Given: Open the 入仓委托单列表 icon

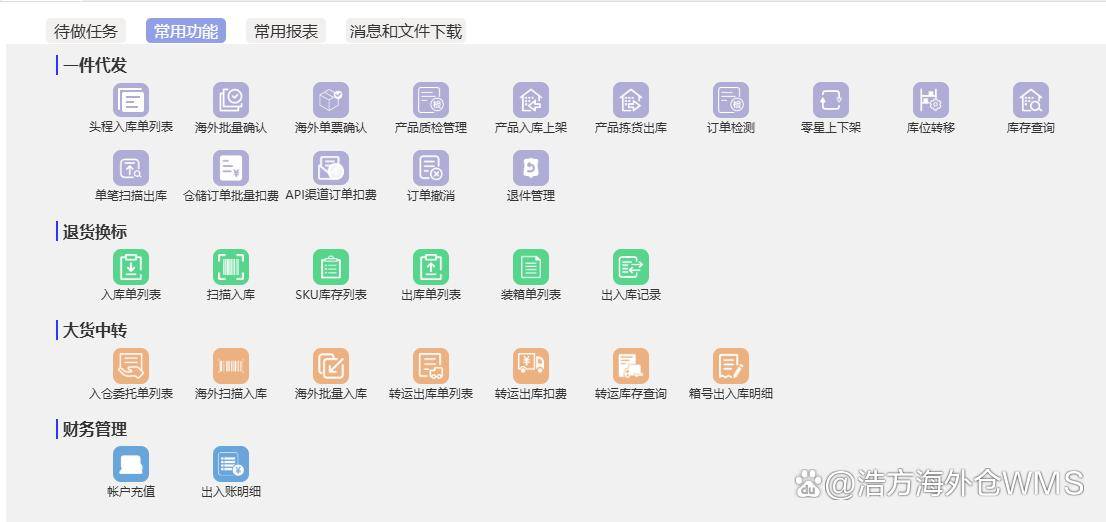Looking at the screenshot, I should (131, 366).
